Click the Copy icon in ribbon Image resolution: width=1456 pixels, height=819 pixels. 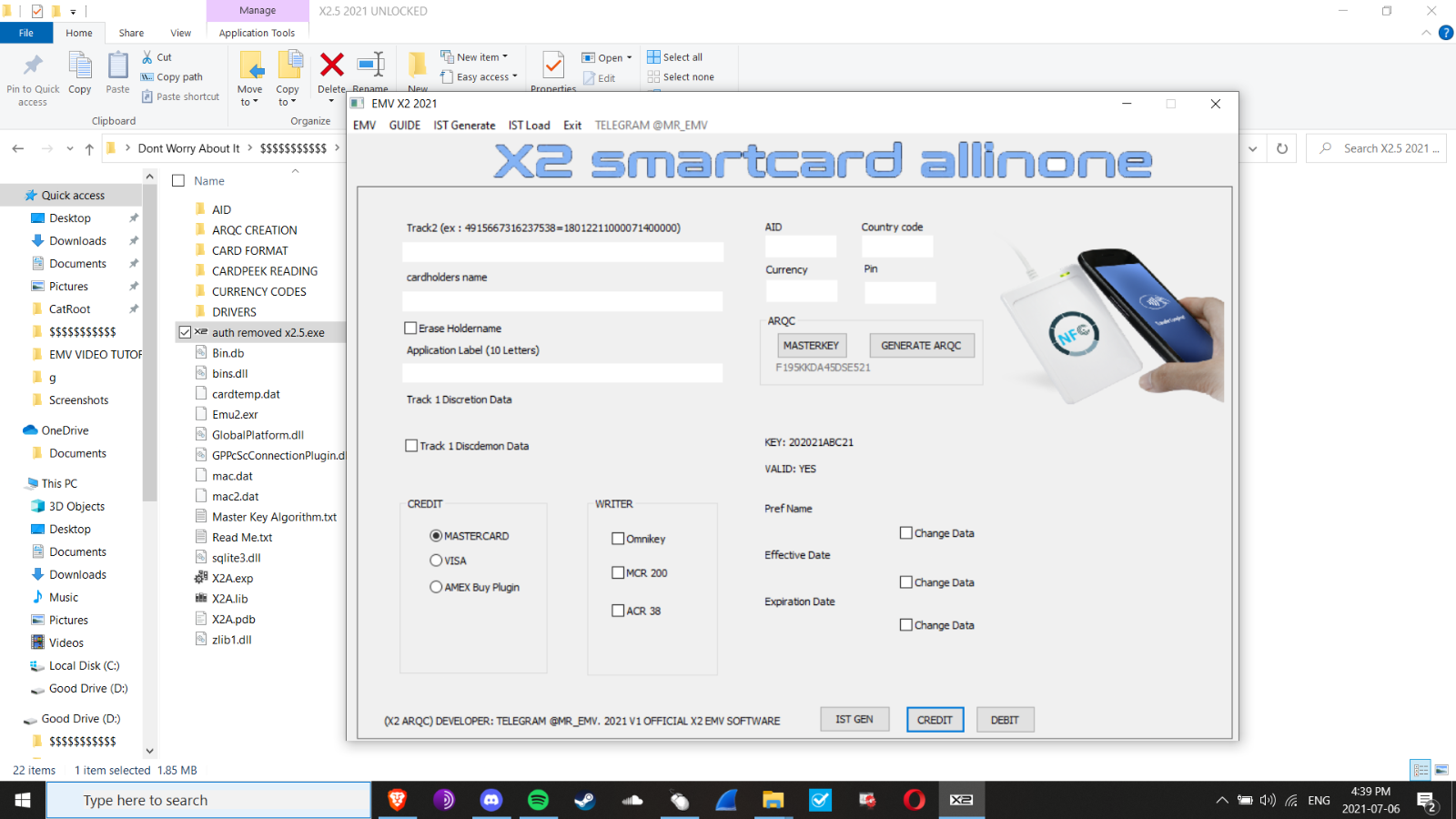(80, 66)
